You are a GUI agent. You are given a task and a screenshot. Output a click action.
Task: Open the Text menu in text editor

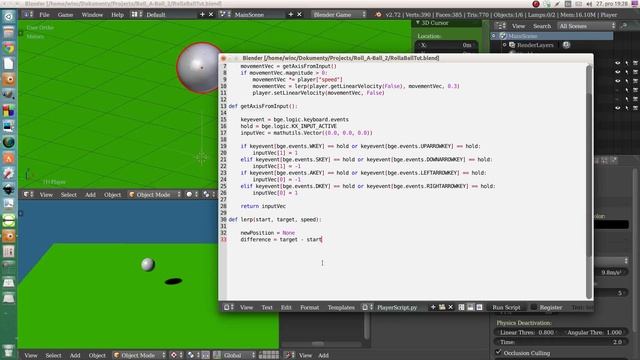pyautogui.click(x=267, y=307)
